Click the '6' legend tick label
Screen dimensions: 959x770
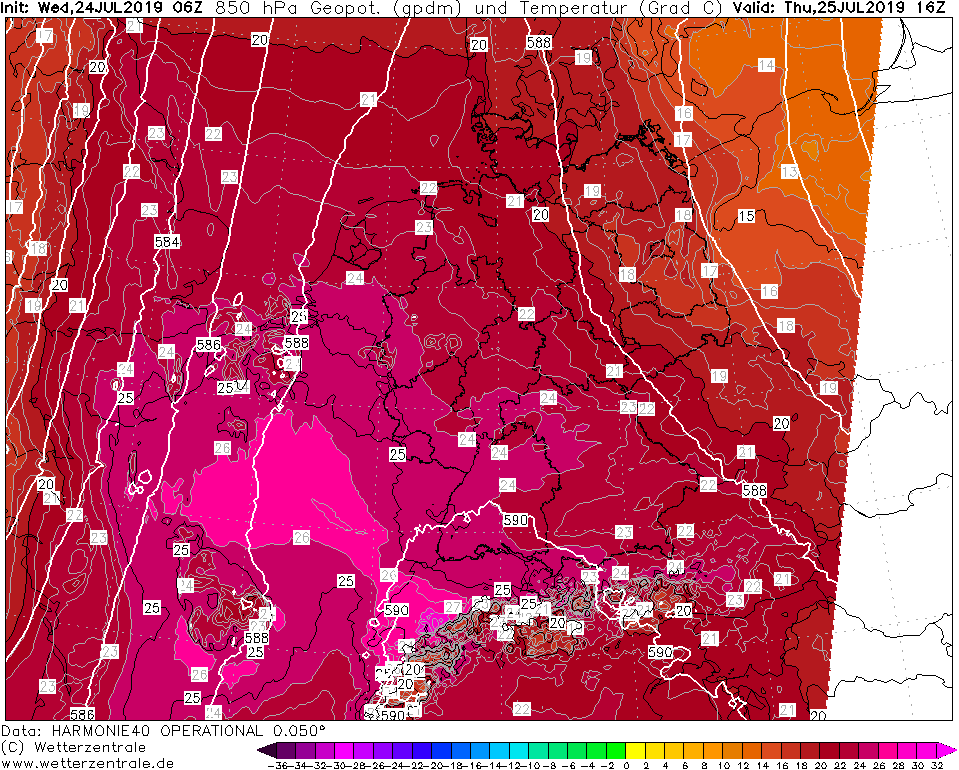(x=684, y=765)
